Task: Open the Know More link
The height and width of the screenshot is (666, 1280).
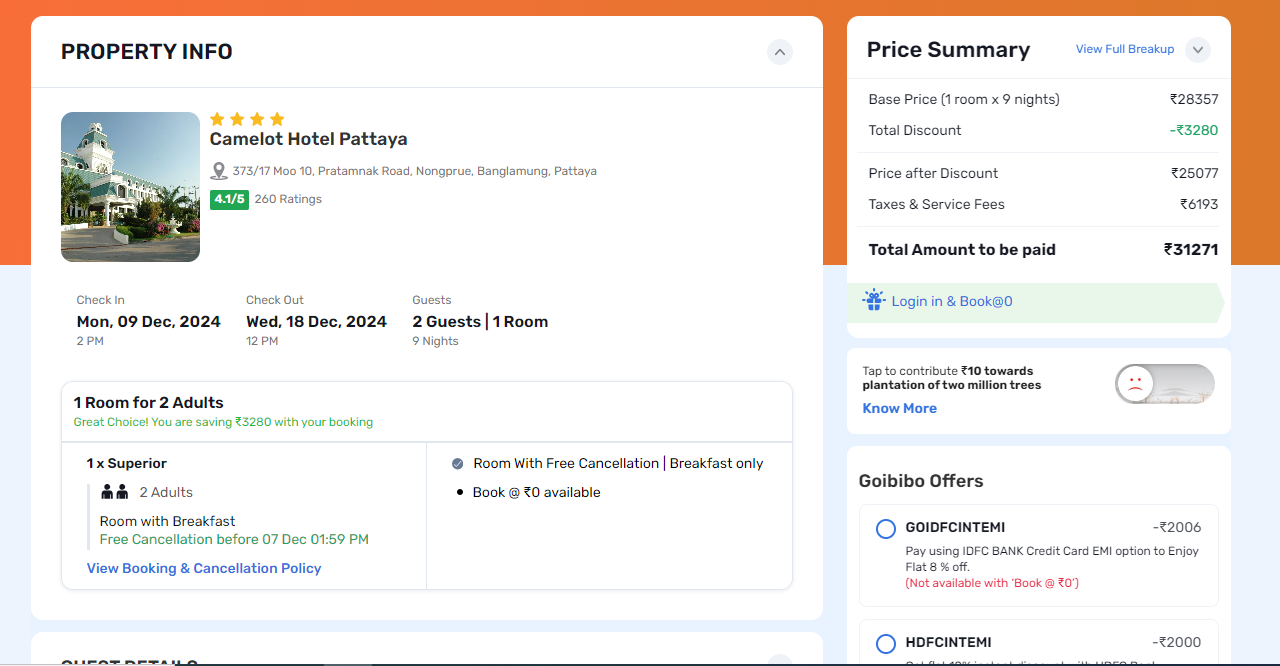Action: pos(900,408)
